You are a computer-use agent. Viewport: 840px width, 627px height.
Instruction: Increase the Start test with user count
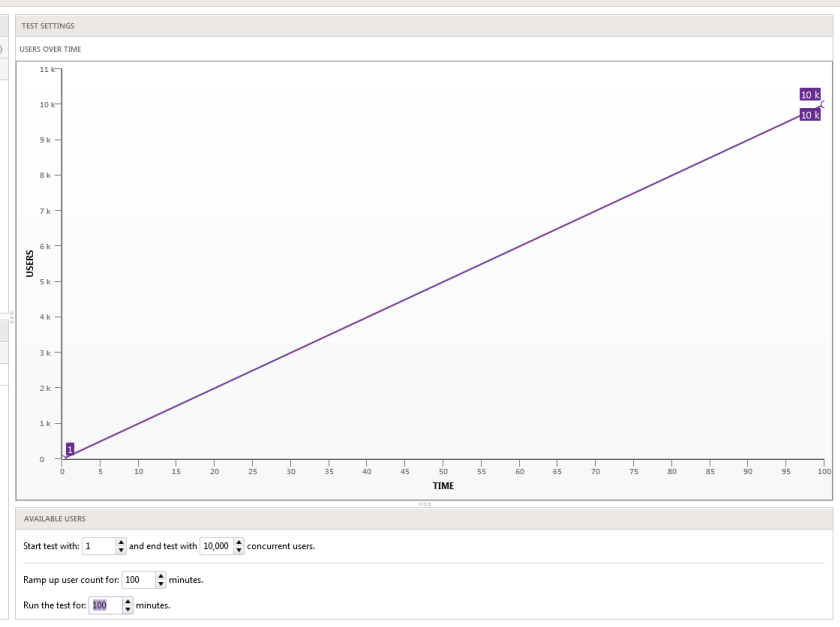click(x=121, y=542)
